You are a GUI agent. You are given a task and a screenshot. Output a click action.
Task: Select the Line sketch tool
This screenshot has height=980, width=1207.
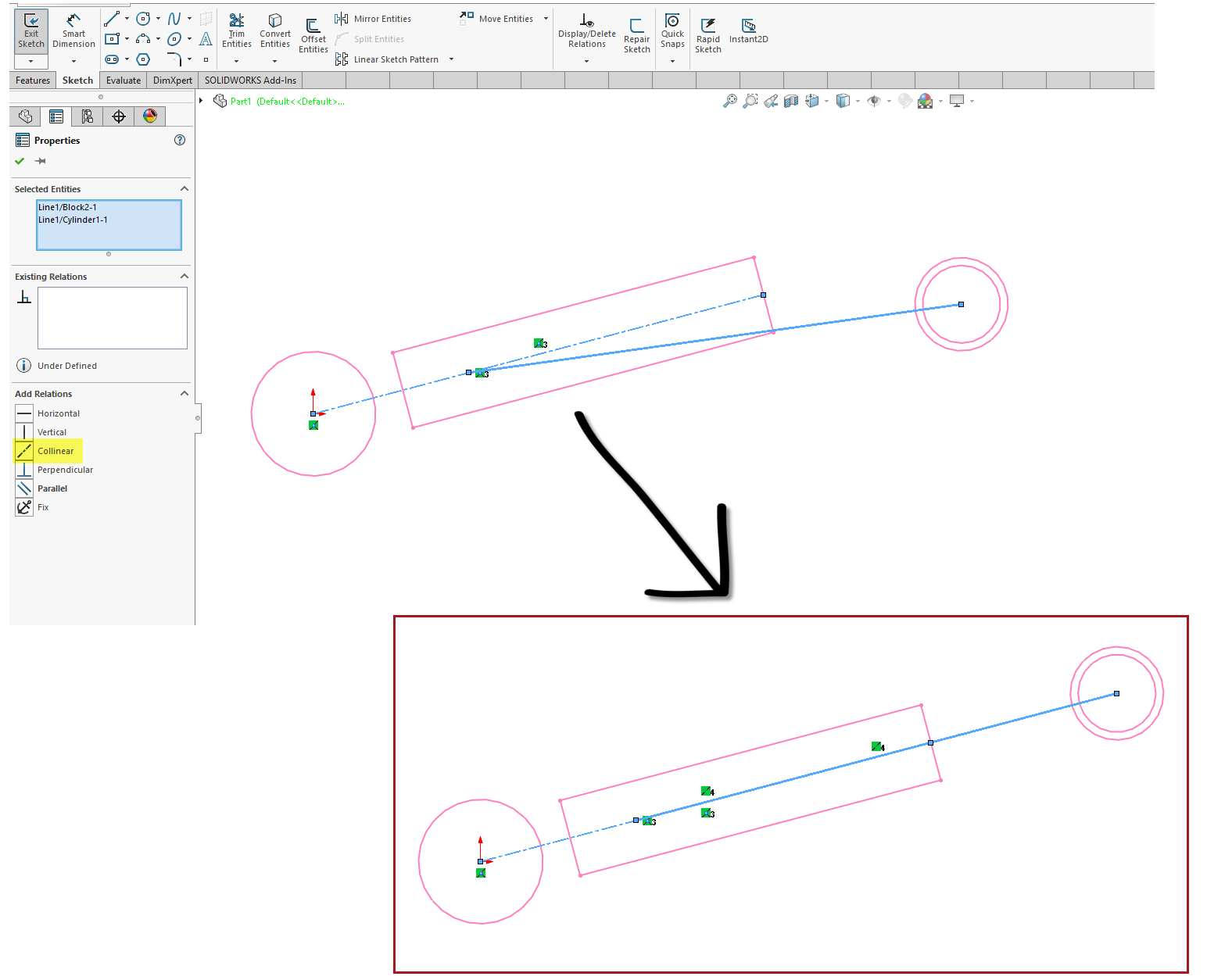point(112,18)
